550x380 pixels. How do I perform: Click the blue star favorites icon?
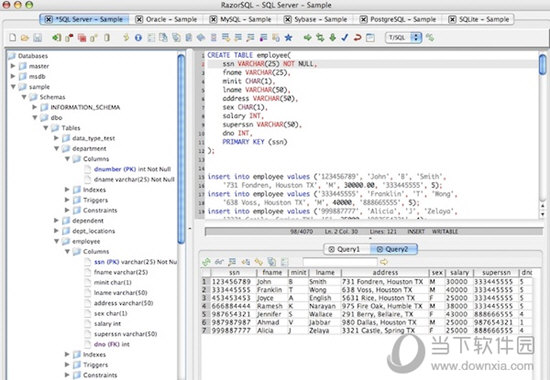[288, 38]
